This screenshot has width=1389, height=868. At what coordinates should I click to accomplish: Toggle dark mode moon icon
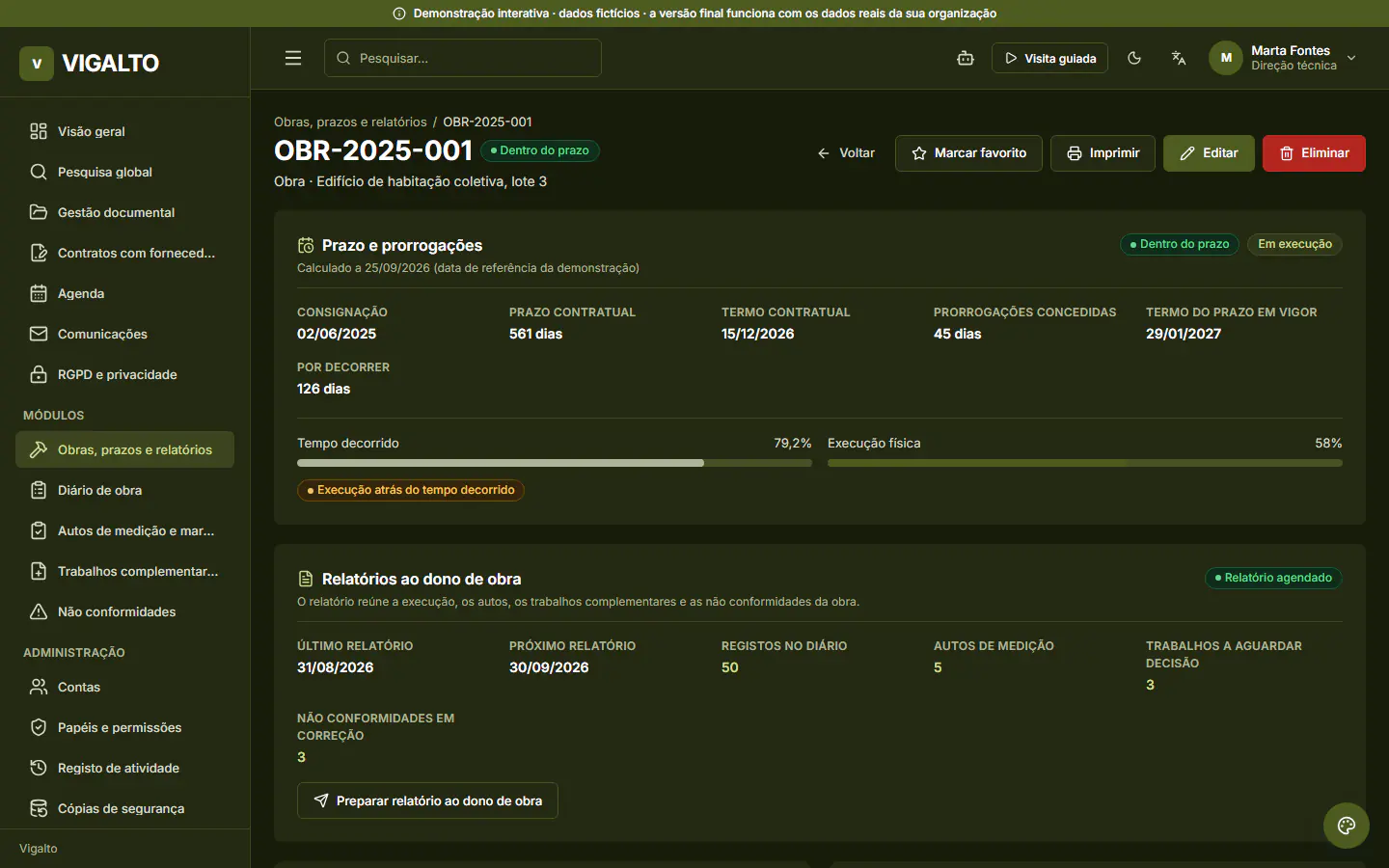(x=1134, y=58)
